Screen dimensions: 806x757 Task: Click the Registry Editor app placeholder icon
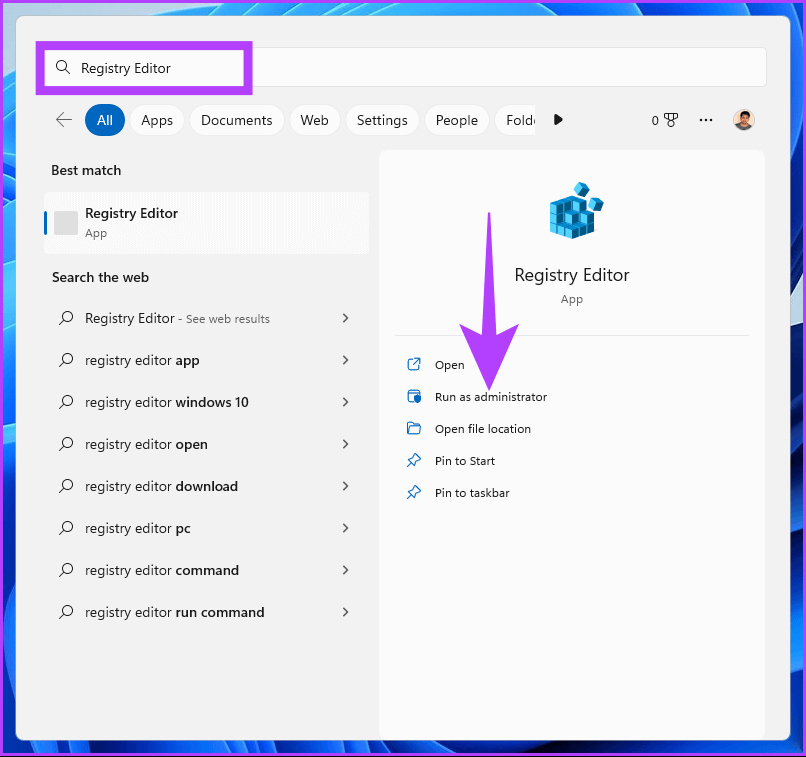pos(66,223)
